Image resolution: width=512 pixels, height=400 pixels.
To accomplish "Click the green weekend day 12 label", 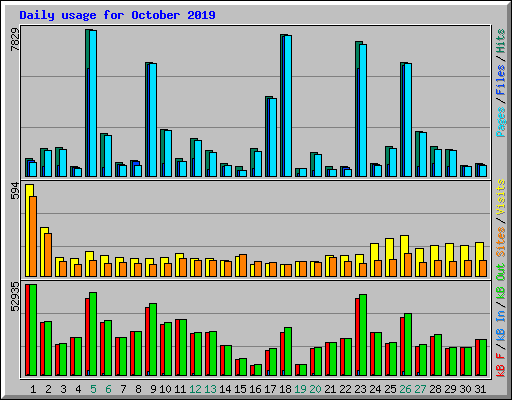I will [x=195, y=389].
